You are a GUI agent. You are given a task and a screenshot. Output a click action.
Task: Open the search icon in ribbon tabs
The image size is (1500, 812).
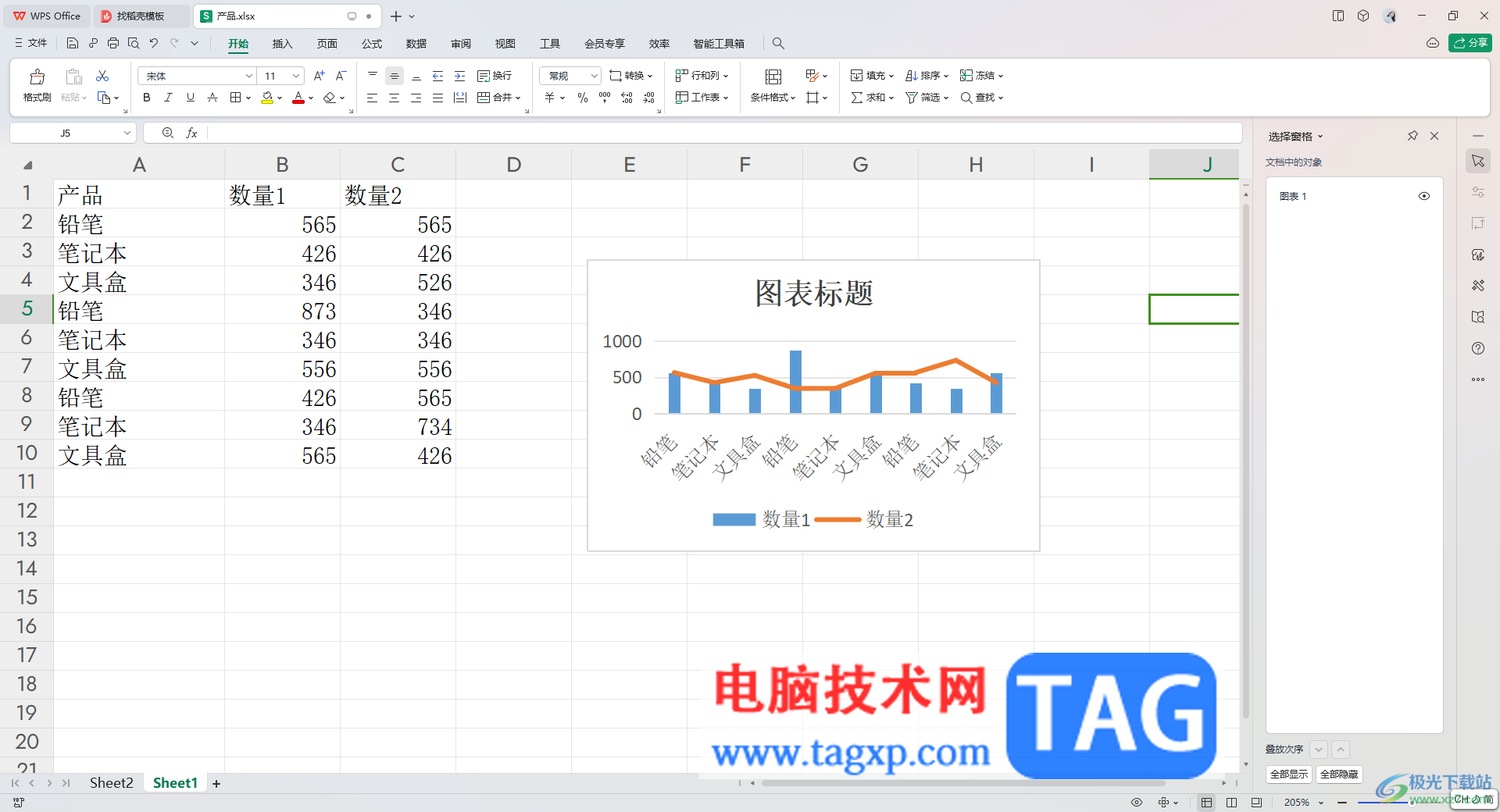(778, 43)
